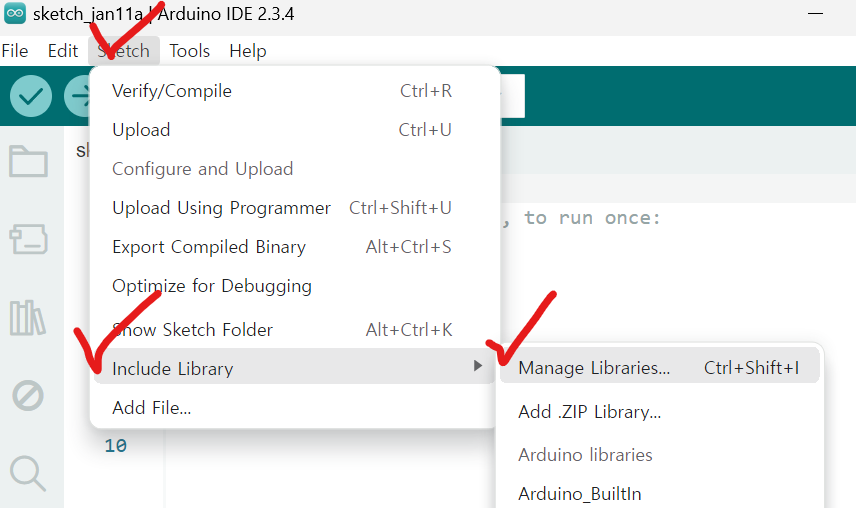Click the Arduino IDE logo in title bar
This screenshot has height=508, width=856.
(x=15, y=13)
